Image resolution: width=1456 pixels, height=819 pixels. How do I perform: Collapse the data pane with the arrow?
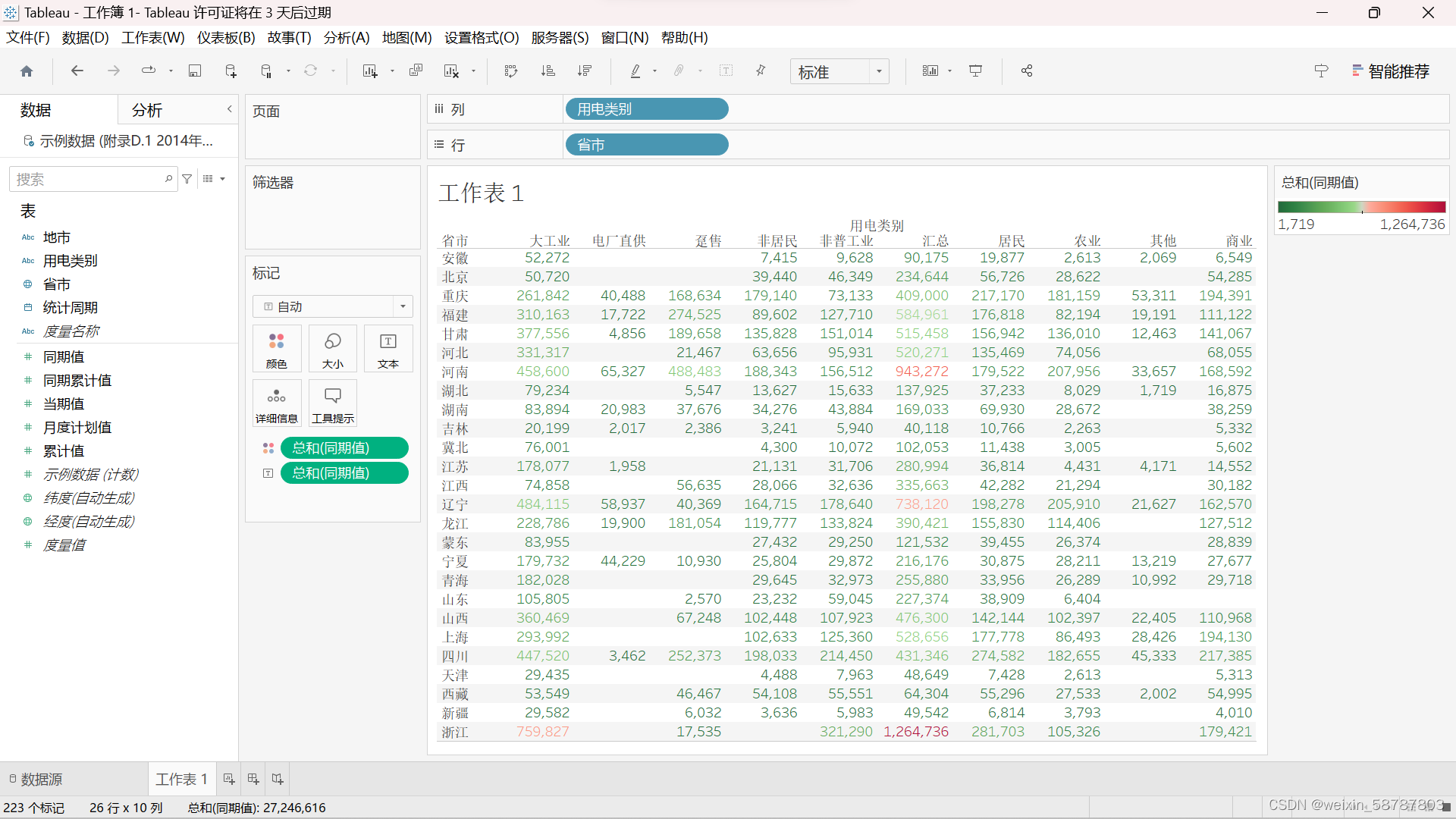(x=229, y=109)
